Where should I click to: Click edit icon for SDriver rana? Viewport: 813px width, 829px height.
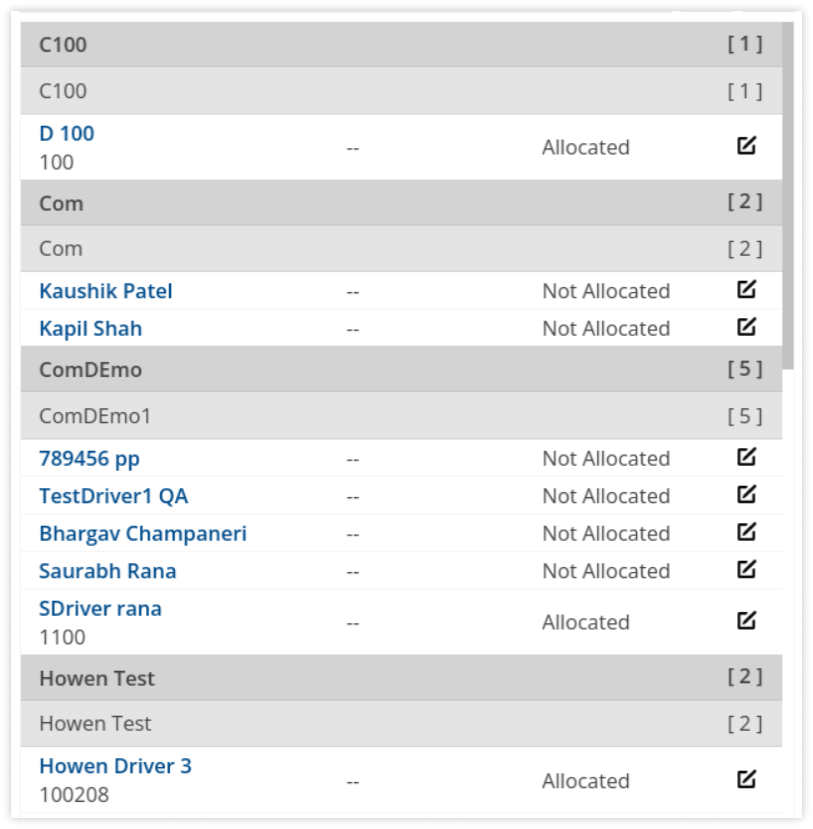[746, 621]
